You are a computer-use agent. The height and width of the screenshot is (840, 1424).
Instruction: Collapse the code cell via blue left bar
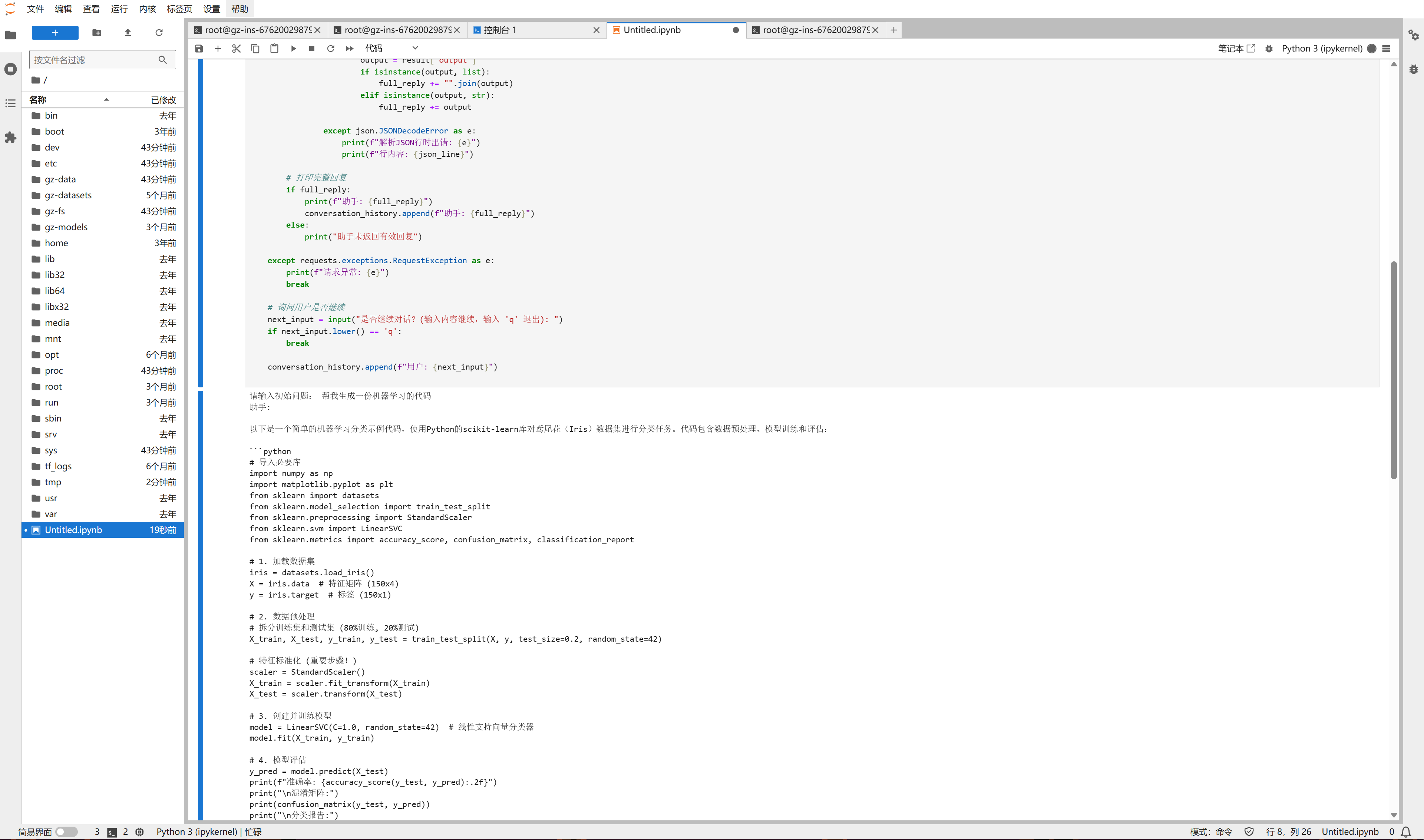point(200,223)
